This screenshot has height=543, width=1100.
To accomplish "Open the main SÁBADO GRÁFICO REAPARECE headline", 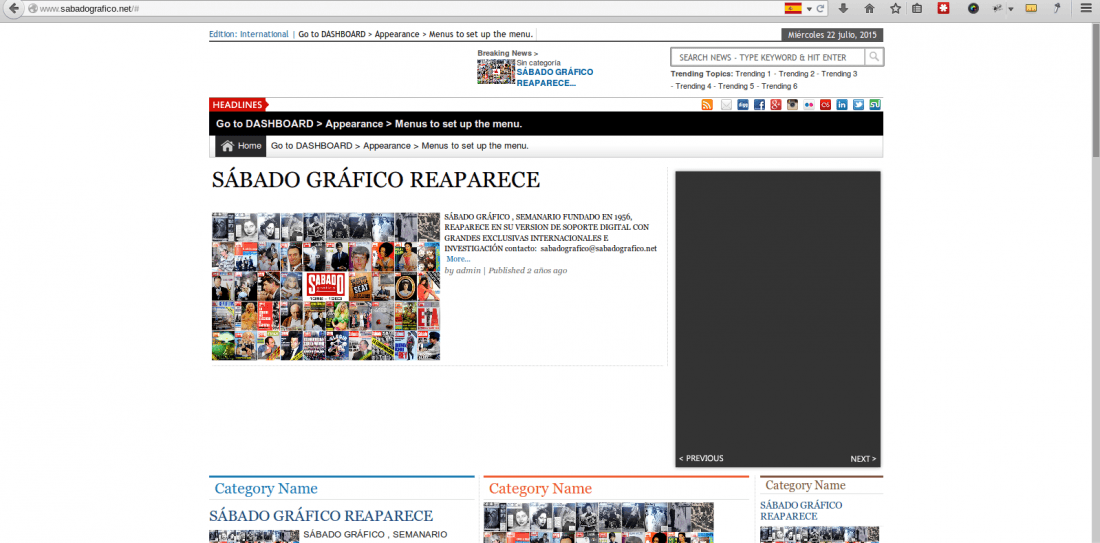I will tap(376, 180).
